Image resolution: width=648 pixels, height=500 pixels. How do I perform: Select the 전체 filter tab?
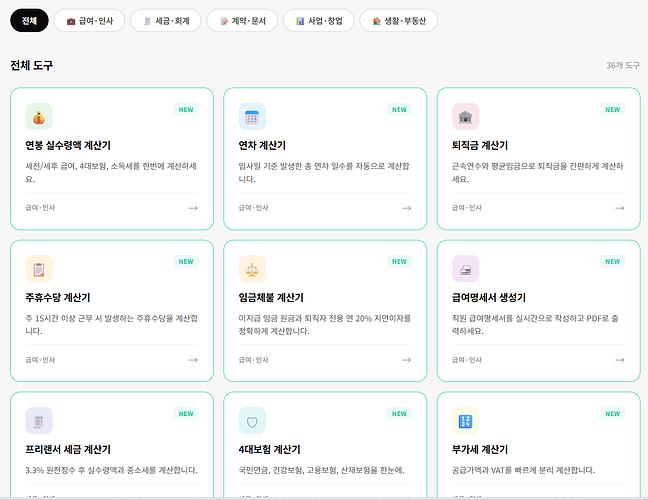coord(29,21)
